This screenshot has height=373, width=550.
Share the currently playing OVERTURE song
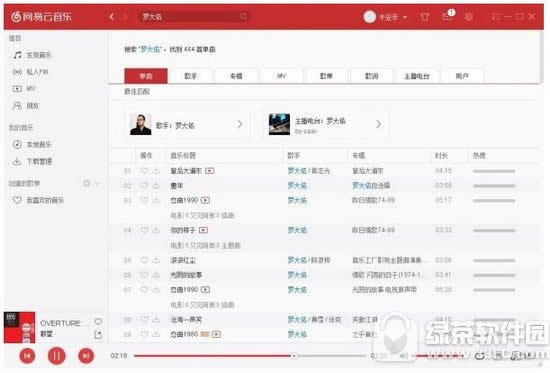click(x=98, y=335)
